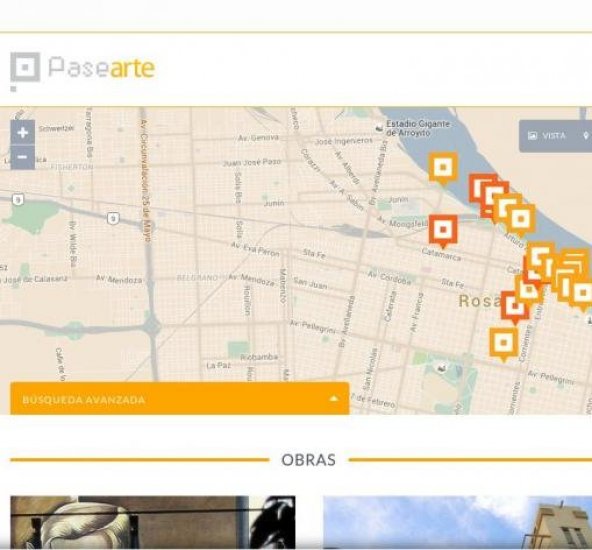Image resolution: width=592 pixels, height=550 pixels.
Task: Zoom out using the minus button
Action: pyautogui.click(x=23, y=157)
